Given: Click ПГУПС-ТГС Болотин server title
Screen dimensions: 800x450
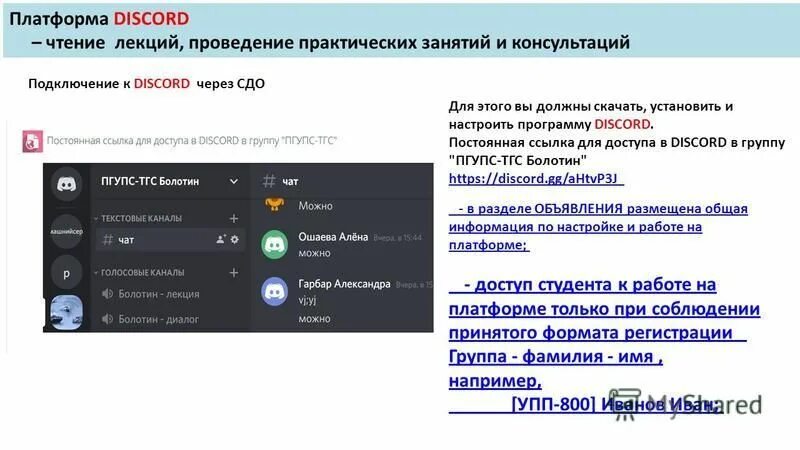Looking at the screenshot, I should click(150, 182).
